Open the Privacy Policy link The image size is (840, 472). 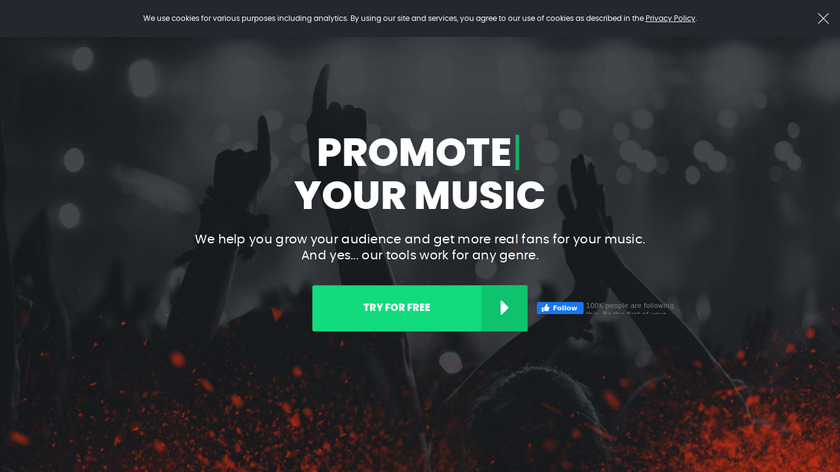[670, 18]
